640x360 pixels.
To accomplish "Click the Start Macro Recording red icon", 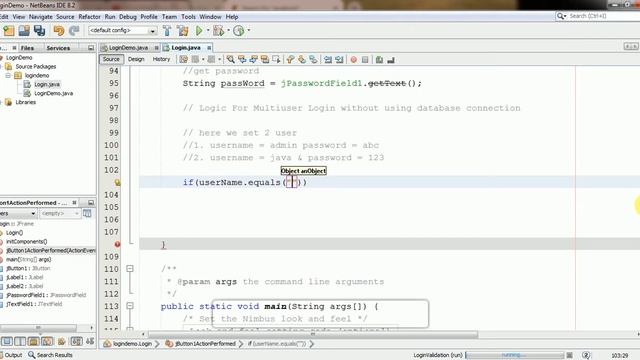I will click(354, 60).
